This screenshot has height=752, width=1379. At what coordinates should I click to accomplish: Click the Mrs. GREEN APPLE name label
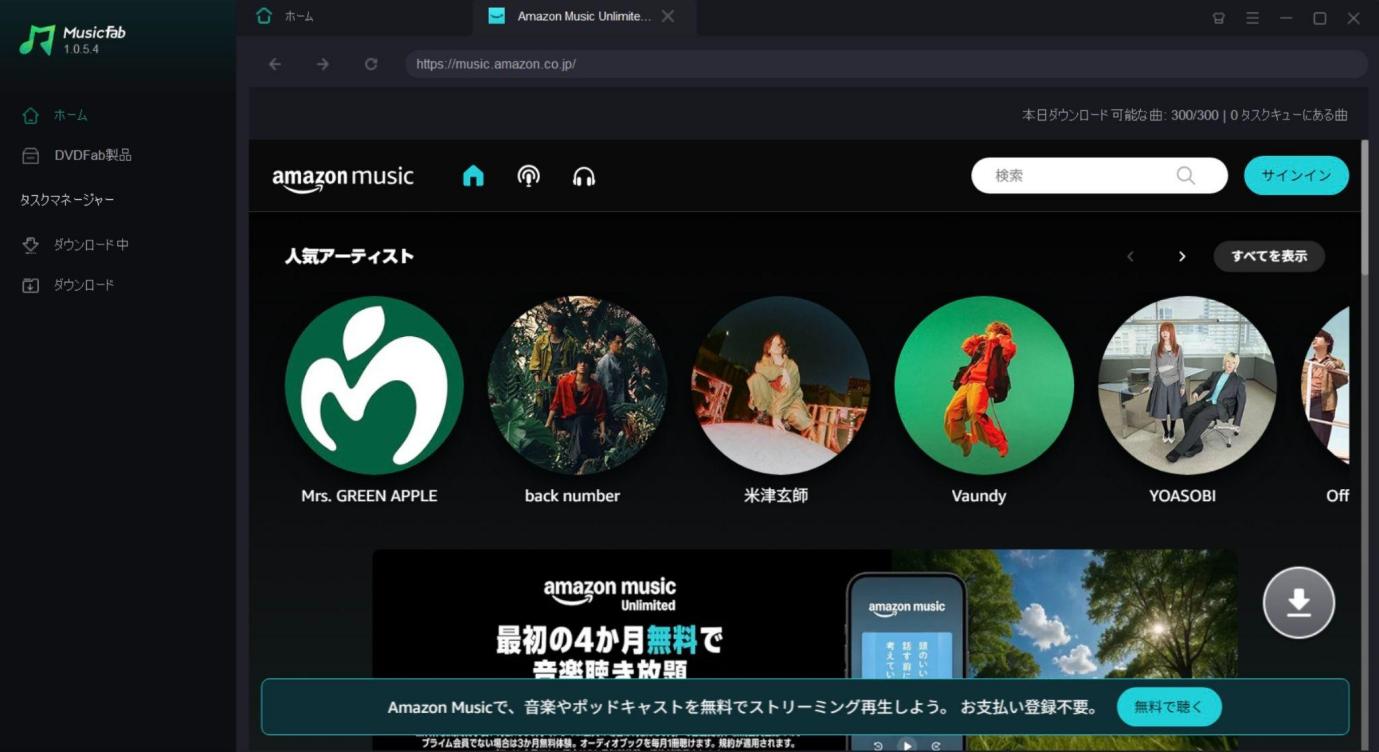click(x=369, y=496)
